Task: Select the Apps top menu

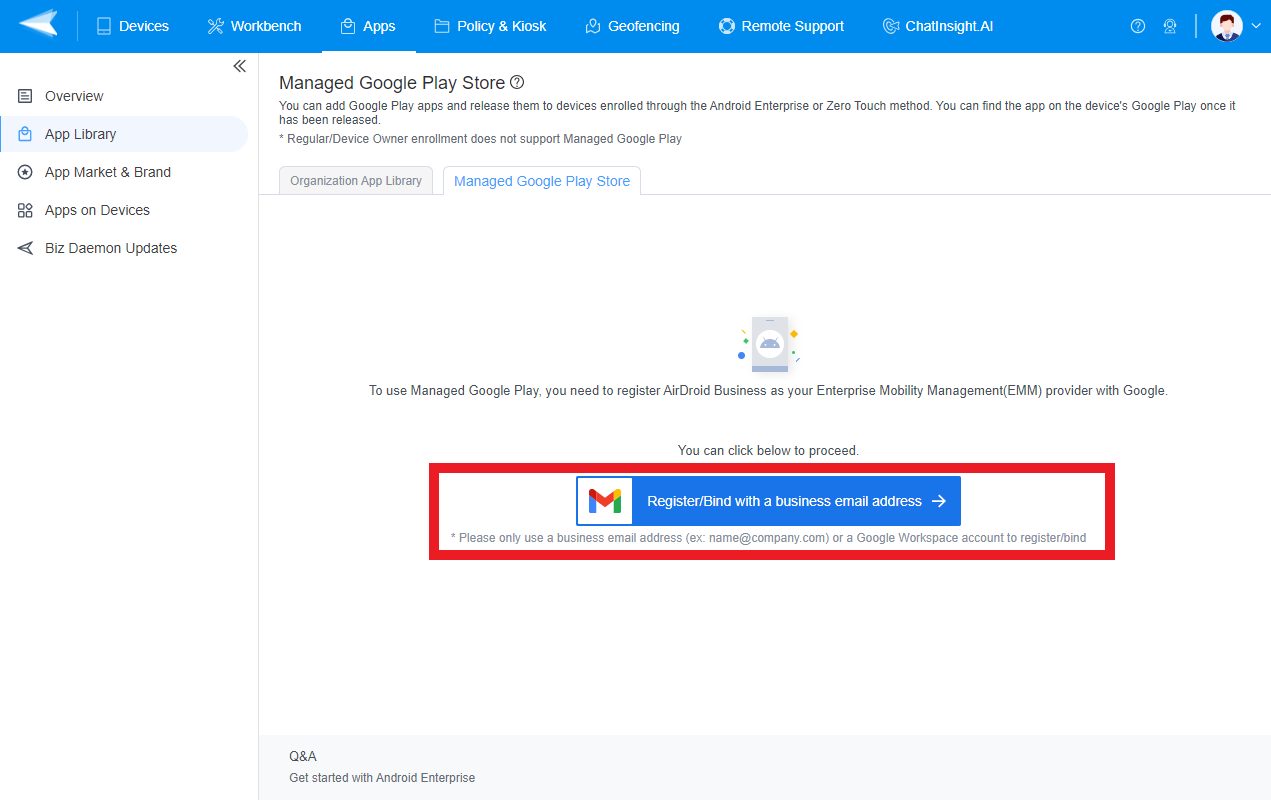Action: point(368,26)
